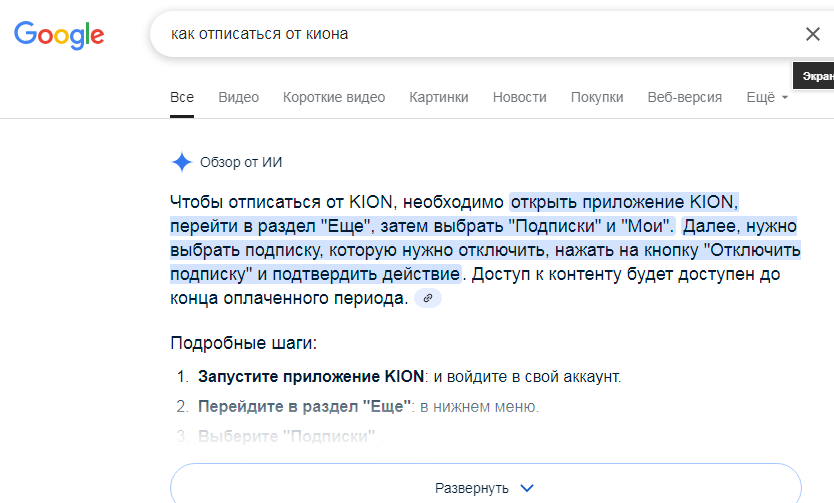This screenshot has height=503, width=834.
Task: Select the Все tab
Action: point(182,97)
